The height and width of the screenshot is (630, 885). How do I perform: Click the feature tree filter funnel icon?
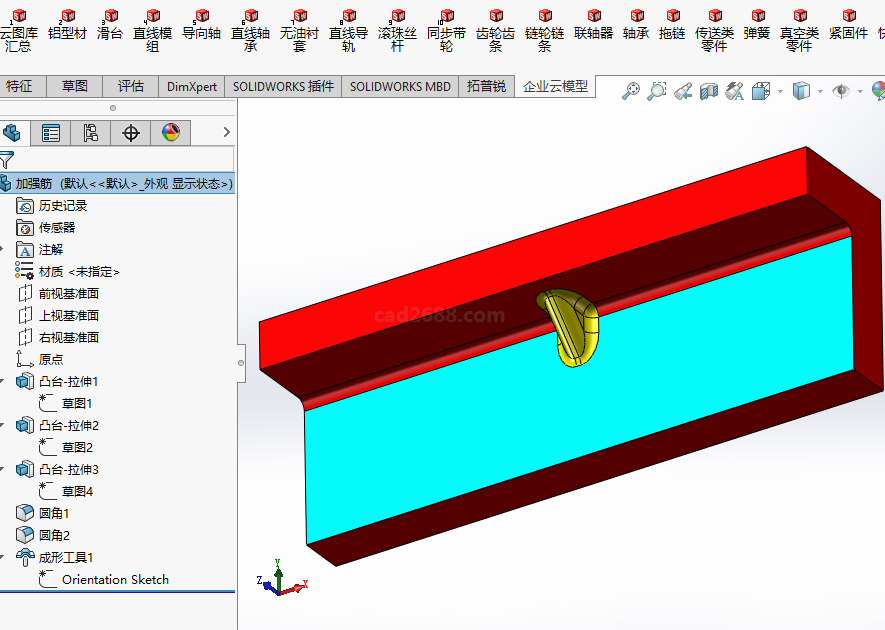click(7, 160)
